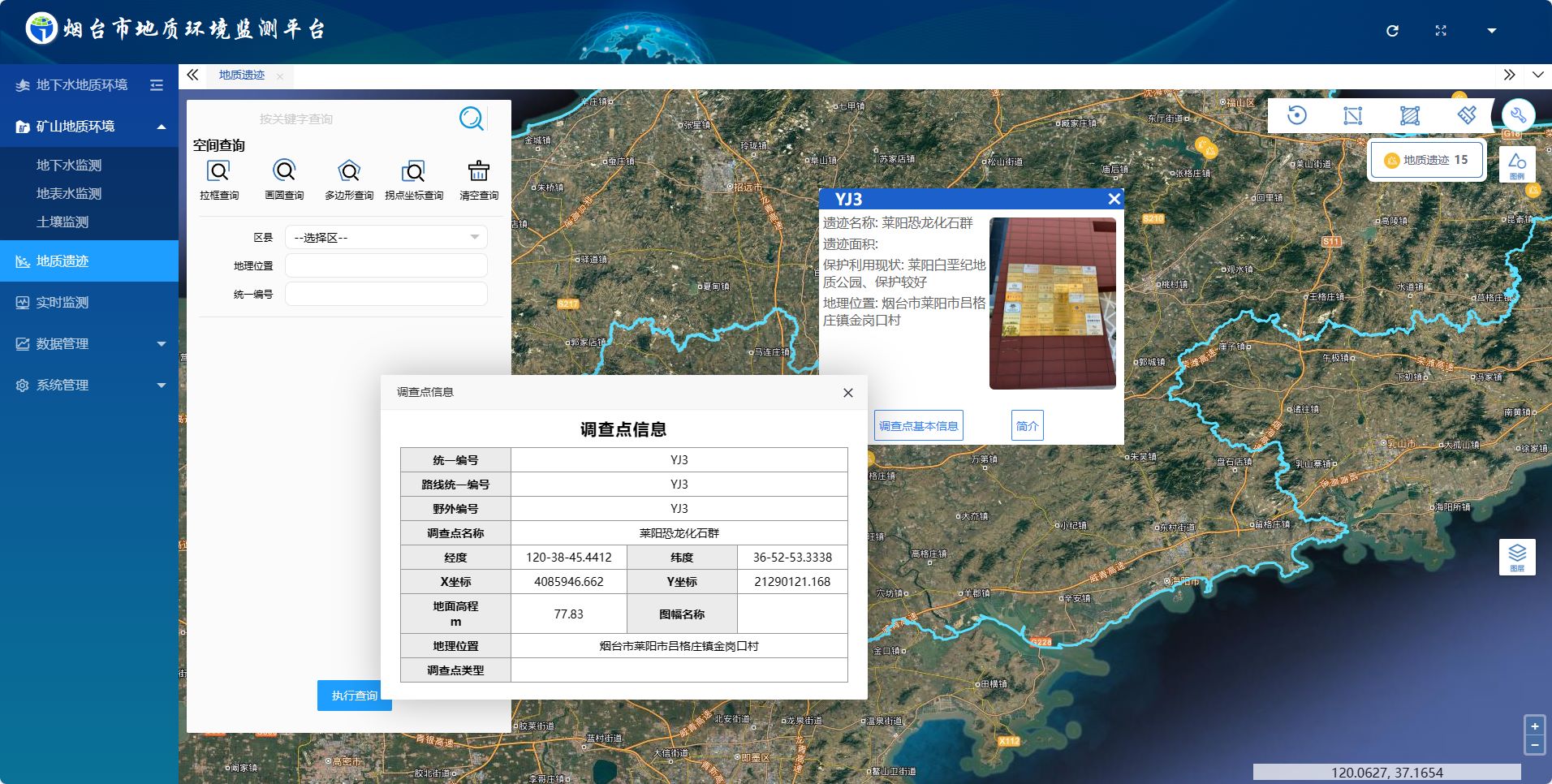Select the 画圆查询 circle query tool
This screenshot has height=784, width=1552.
284,172
